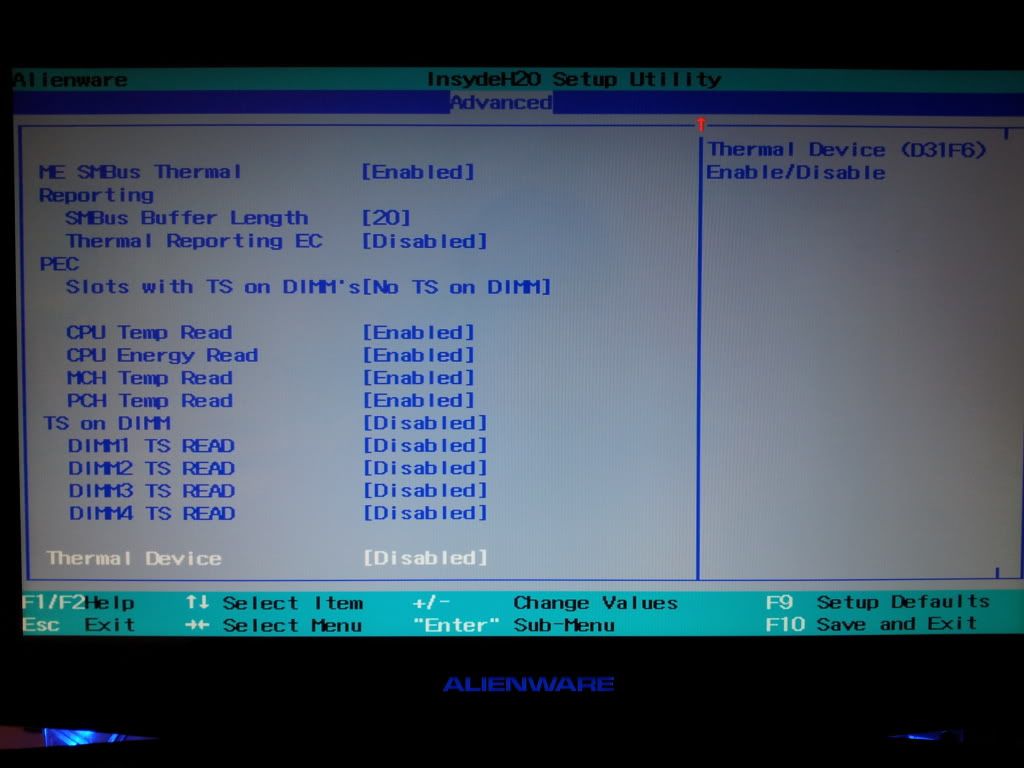Select the TS on DIMM label

click(107, 423)
